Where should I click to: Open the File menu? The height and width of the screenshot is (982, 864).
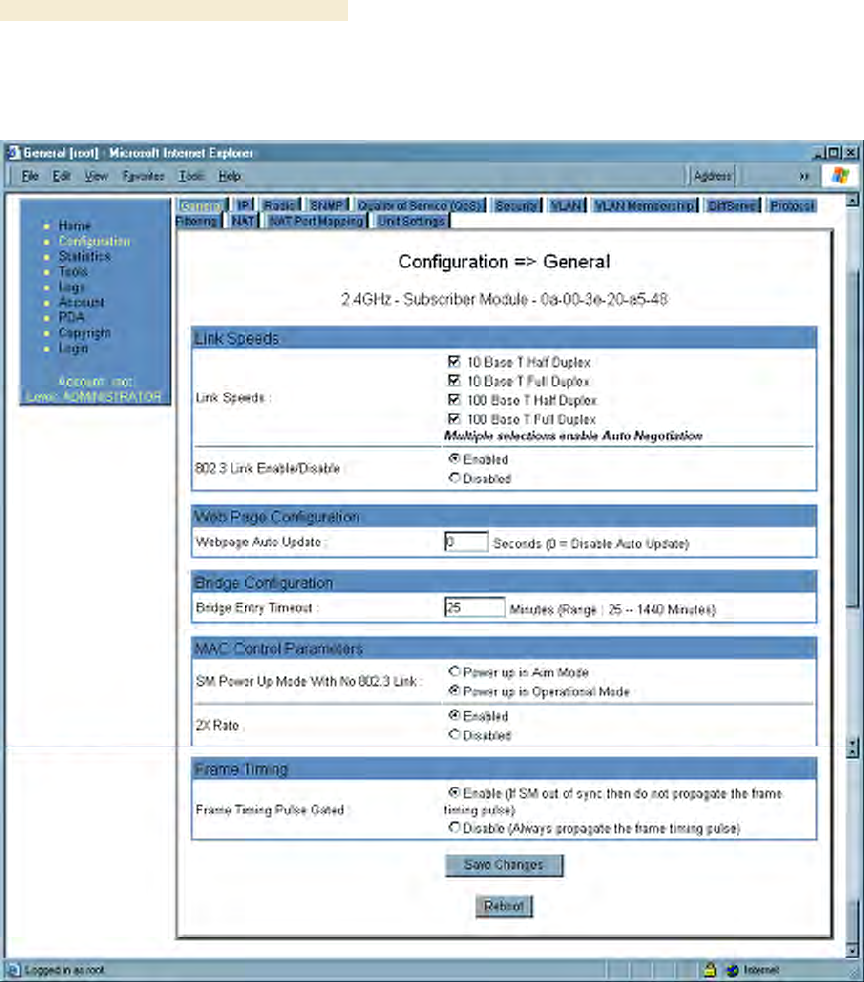click(30, 176)
